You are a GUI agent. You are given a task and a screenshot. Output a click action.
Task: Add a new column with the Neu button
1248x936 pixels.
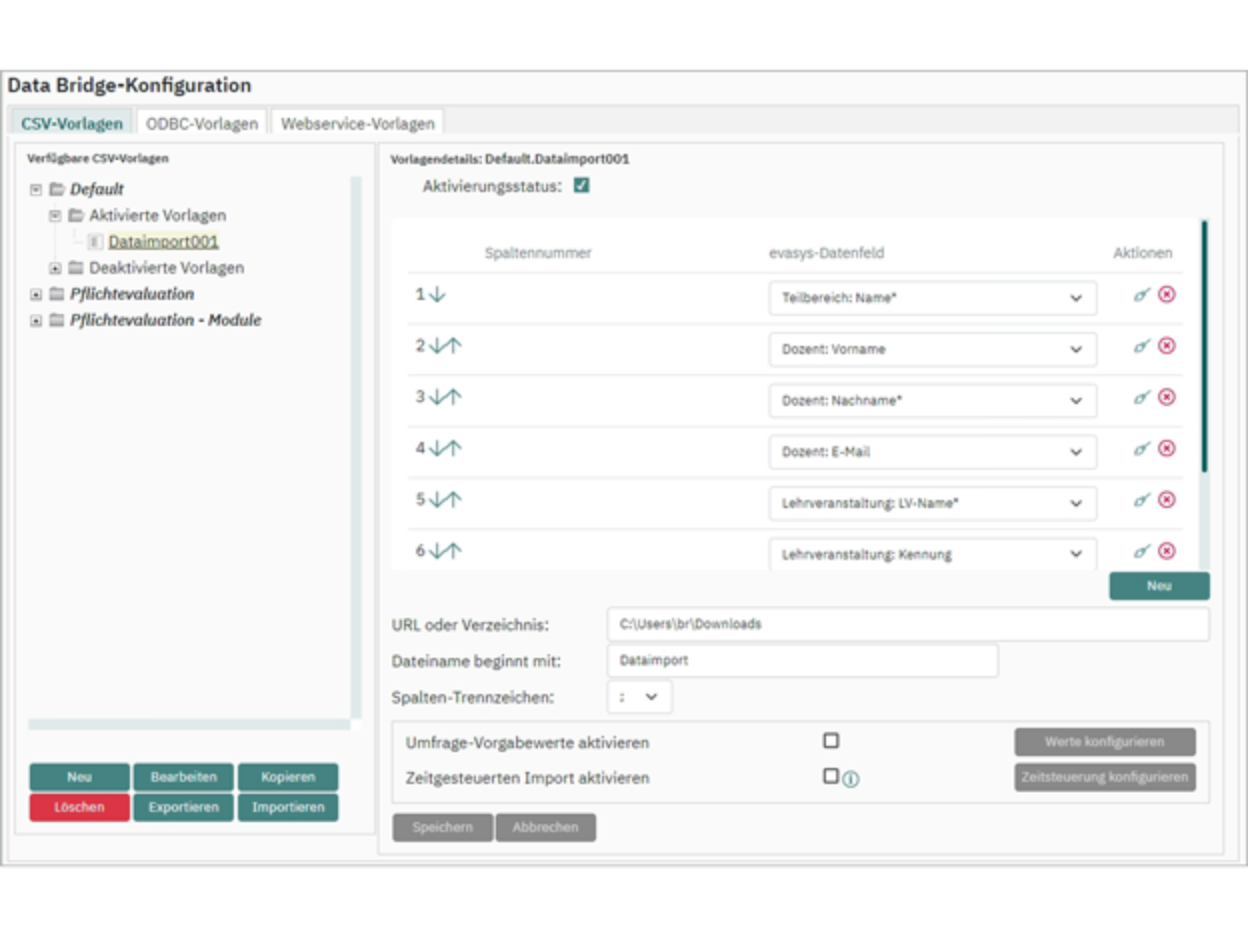click(x=1159, y=586)
